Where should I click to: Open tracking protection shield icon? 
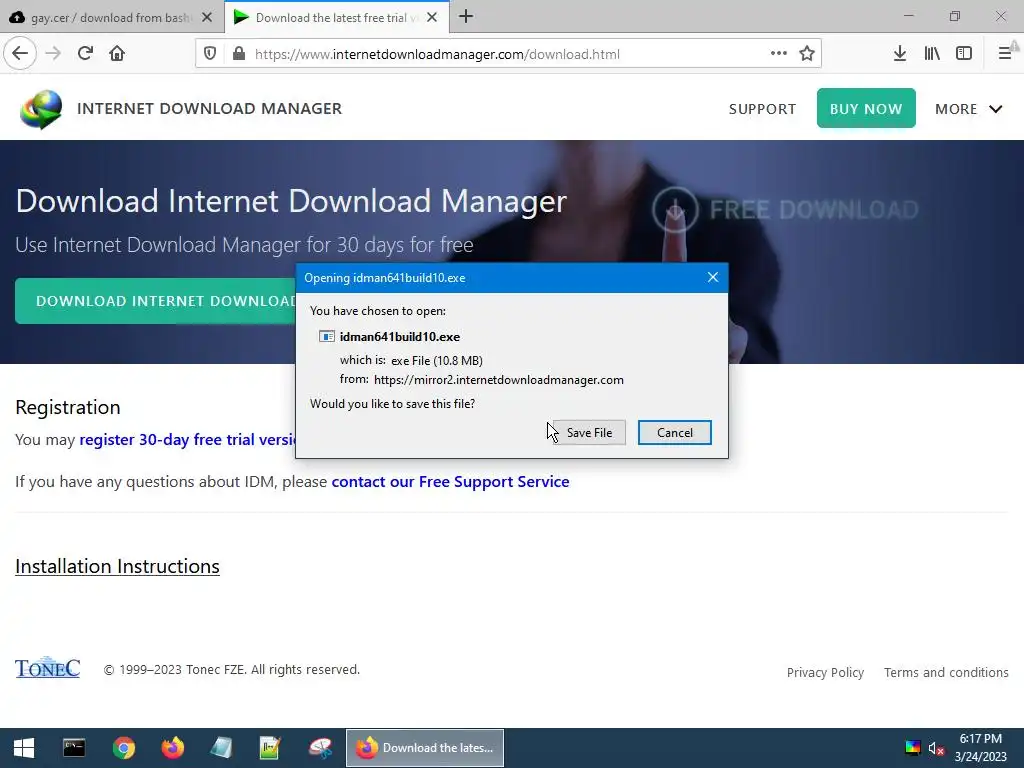210,54
